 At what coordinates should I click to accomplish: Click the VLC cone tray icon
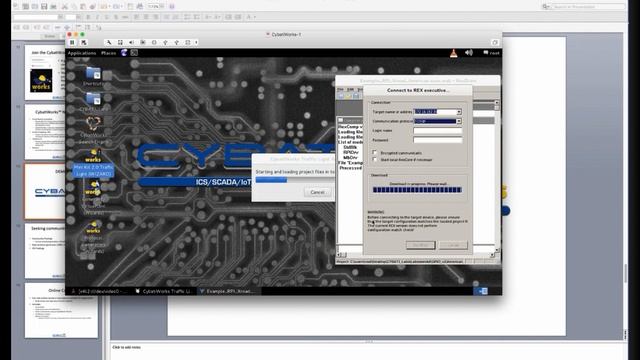point(453,53)
